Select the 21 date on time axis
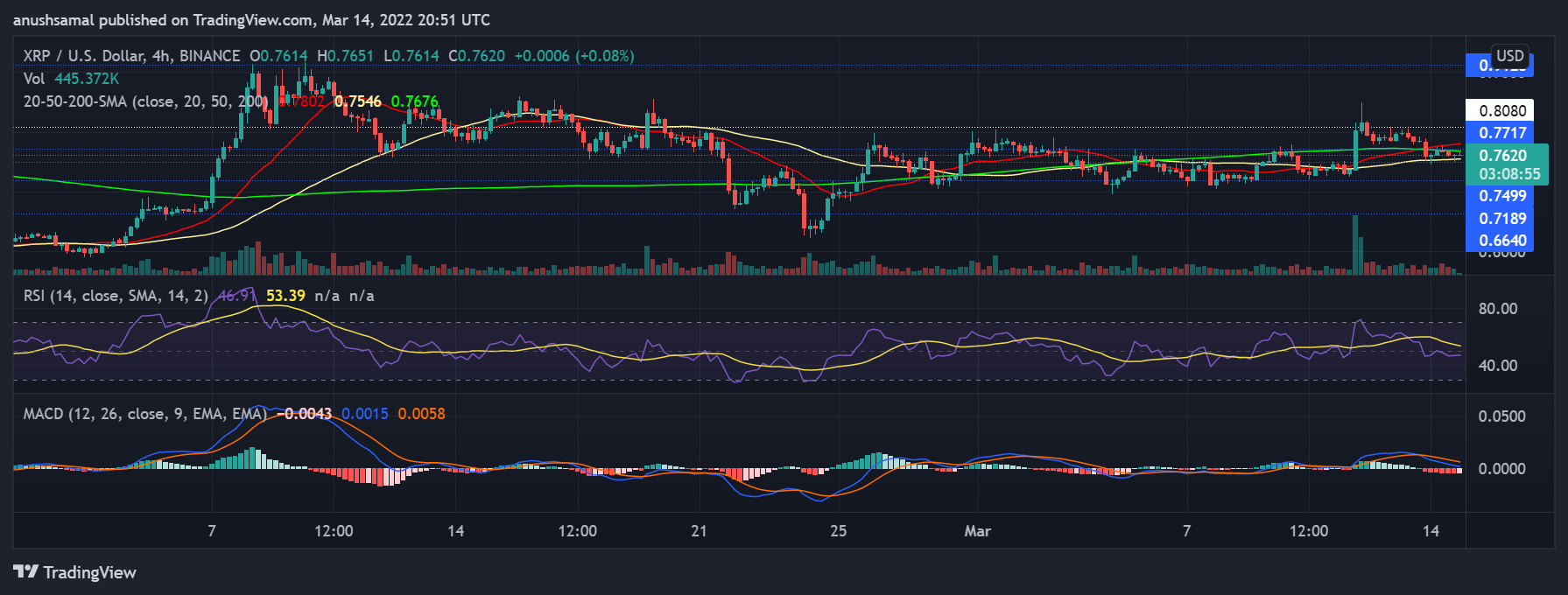 [x=699, y=531]
